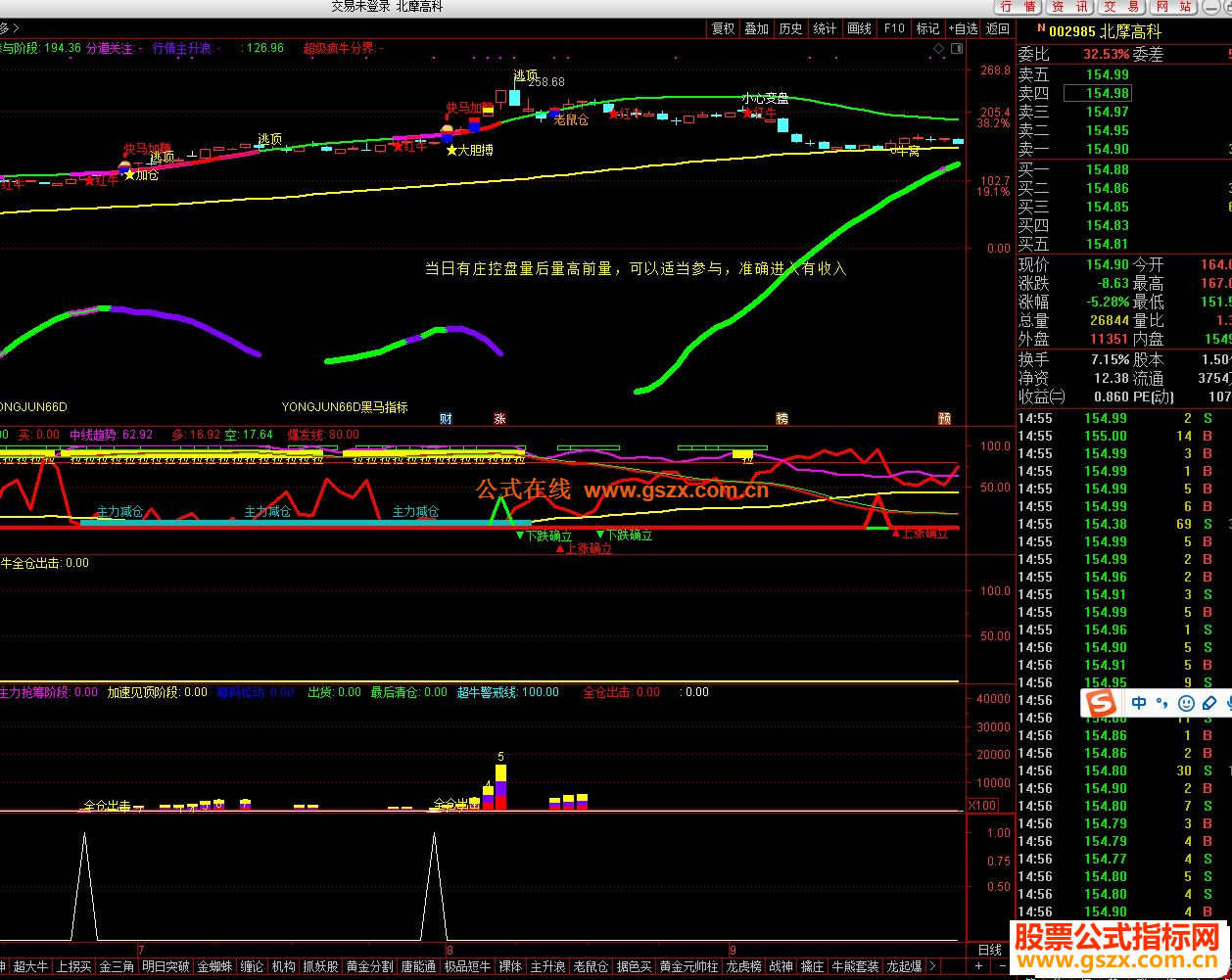1232x980 pixels.
Task: Add stock via +自选 button
Action: click(963, 28)
